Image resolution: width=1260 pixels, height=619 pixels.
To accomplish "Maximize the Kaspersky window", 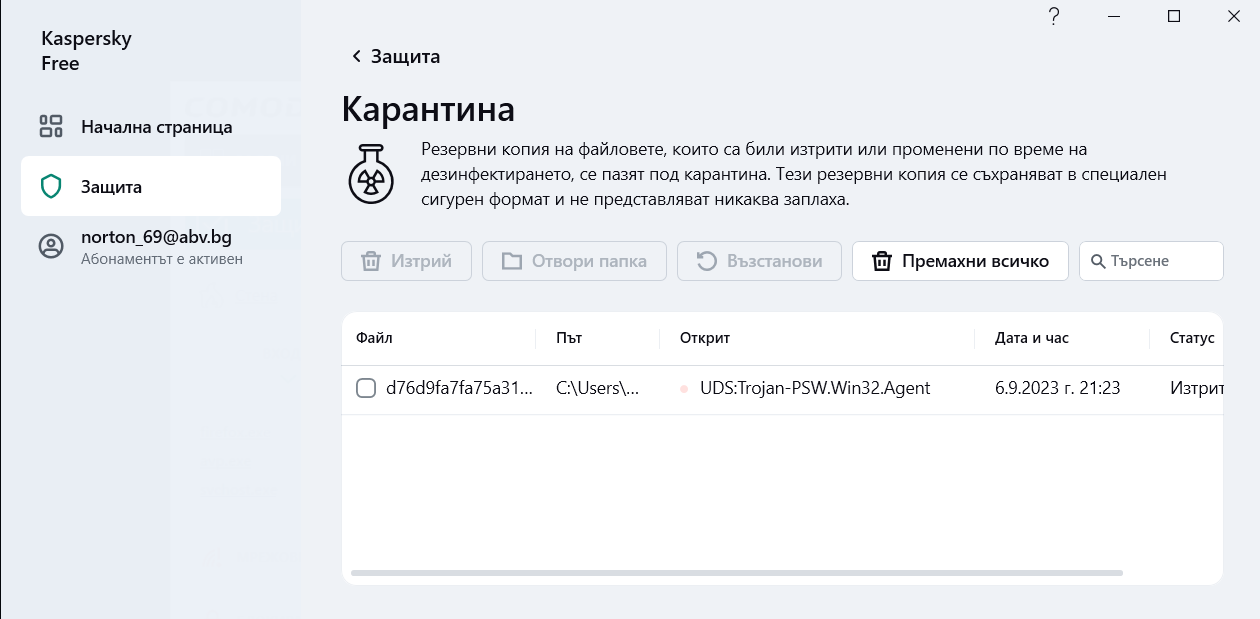I will tap(1174, 16).
